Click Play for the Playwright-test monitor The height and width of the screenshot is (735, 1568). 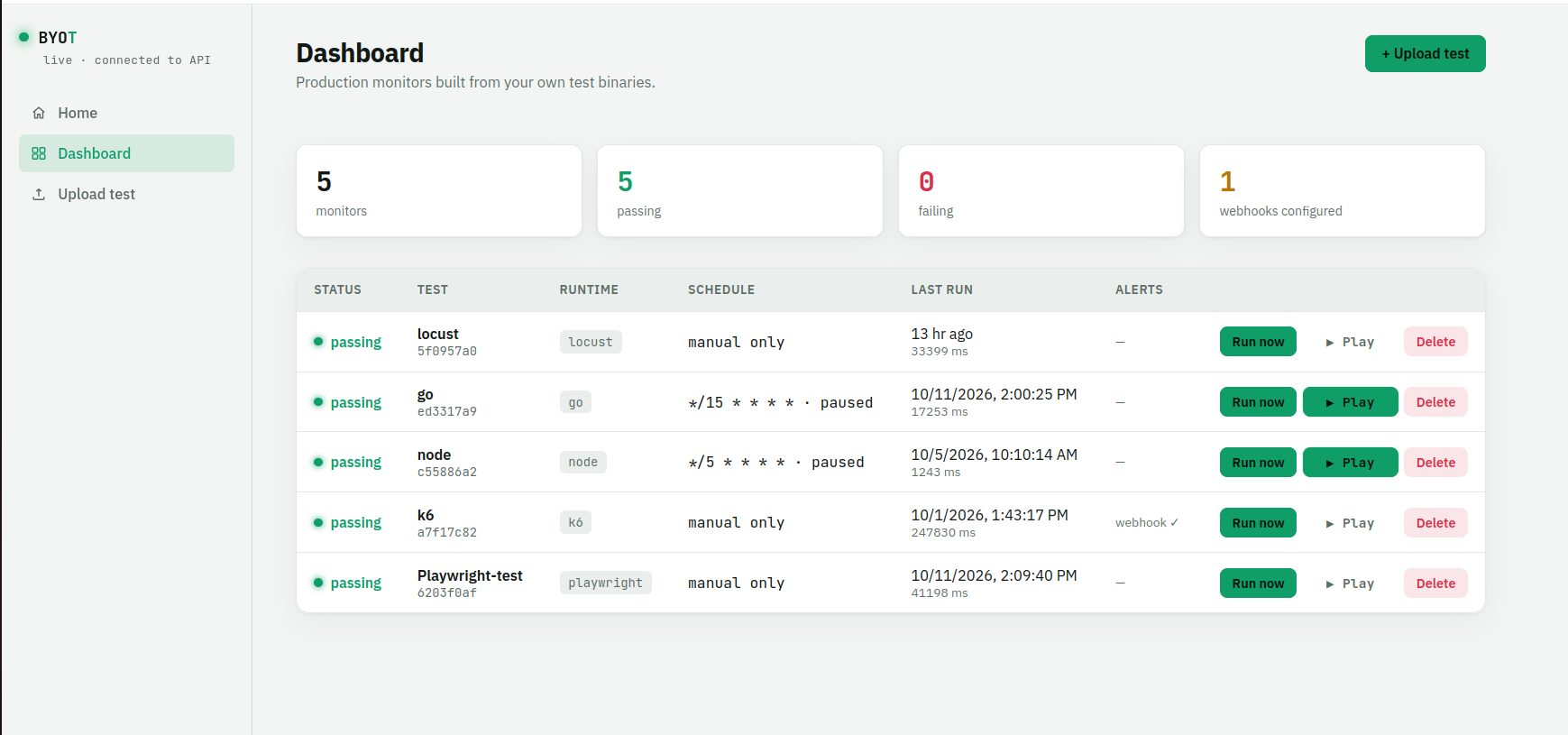(1350, 583)
